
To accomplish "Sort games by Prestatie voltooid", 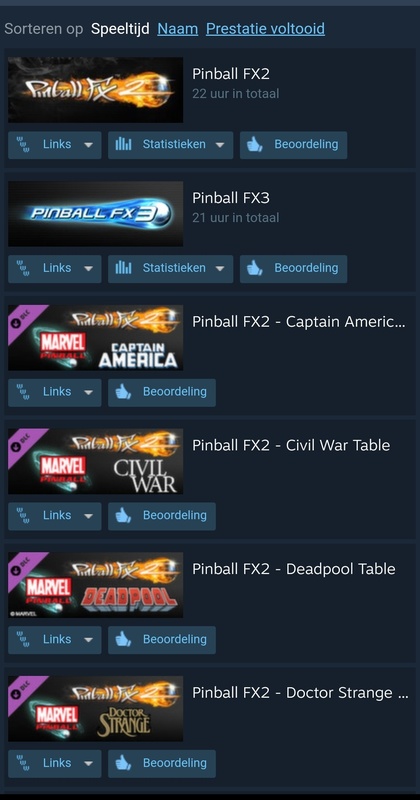I will pyautogui.click(x=265, y=29).
